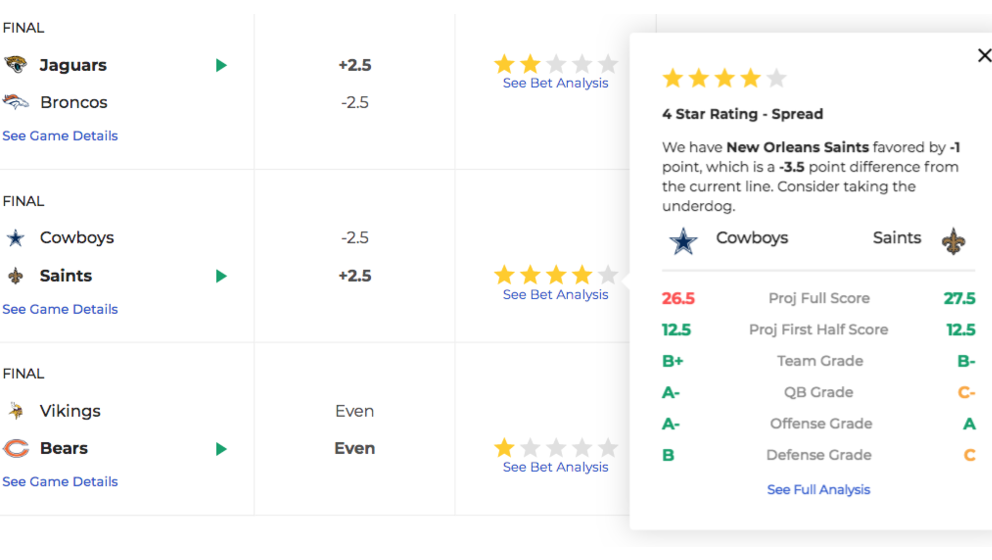Image resolution: width=992 pixels, height=560 pixels.
Task: Click the green arrow beside Jaguars
Action: [x=221, y=65]
